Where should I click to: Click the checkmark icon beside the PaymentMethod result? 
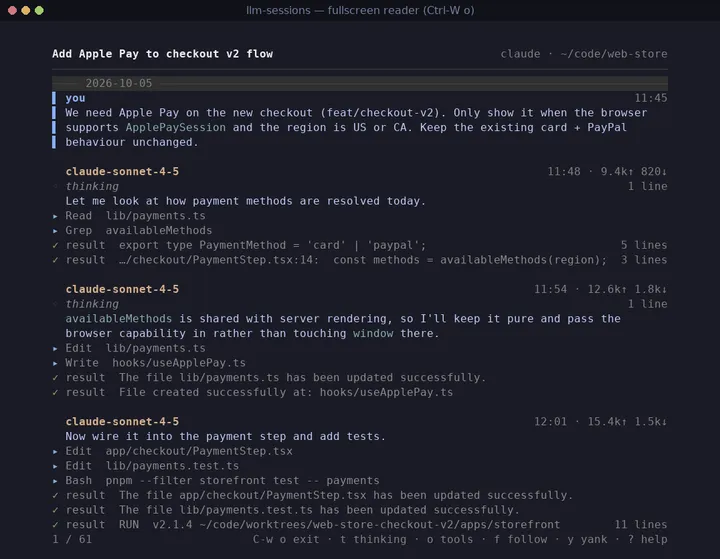tap(55, 245)
